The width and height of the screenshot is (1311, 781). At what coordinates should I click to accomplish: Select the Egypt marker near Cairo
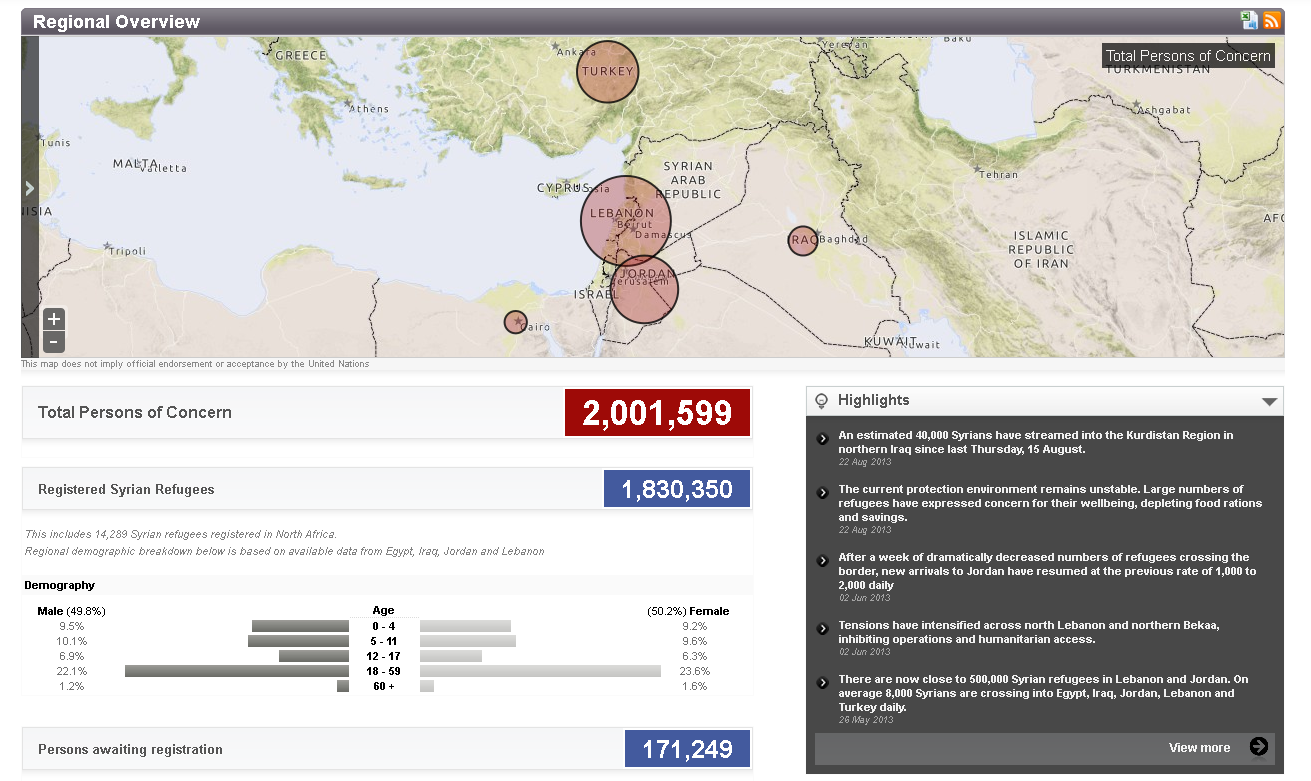click(515, 322)
